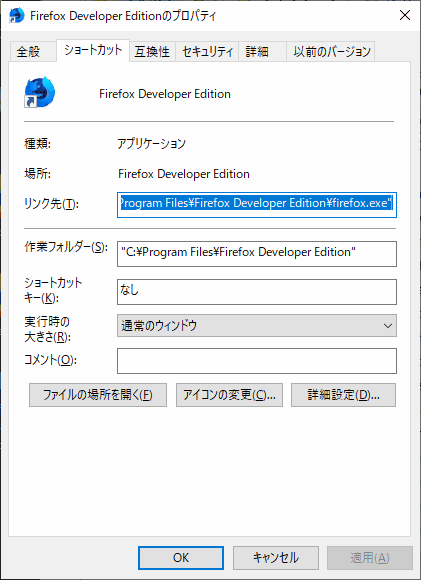Image resolution: width=421 pixels, height=580 pixels.
Task: Click the アプリケーション type text
Action: tap(151, 144)
